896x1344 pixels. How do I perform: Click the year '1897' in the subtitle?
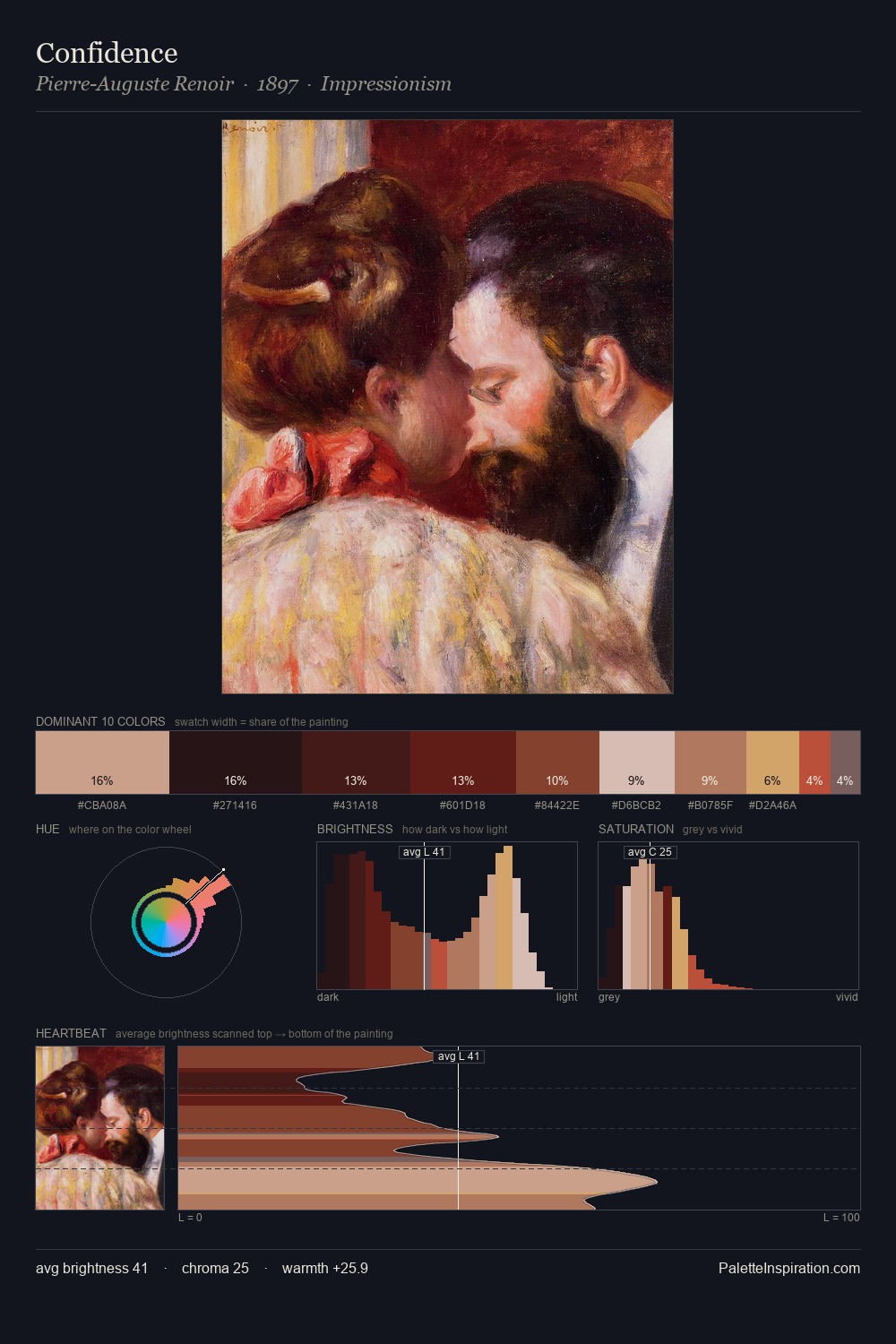[x=277, y=83]
